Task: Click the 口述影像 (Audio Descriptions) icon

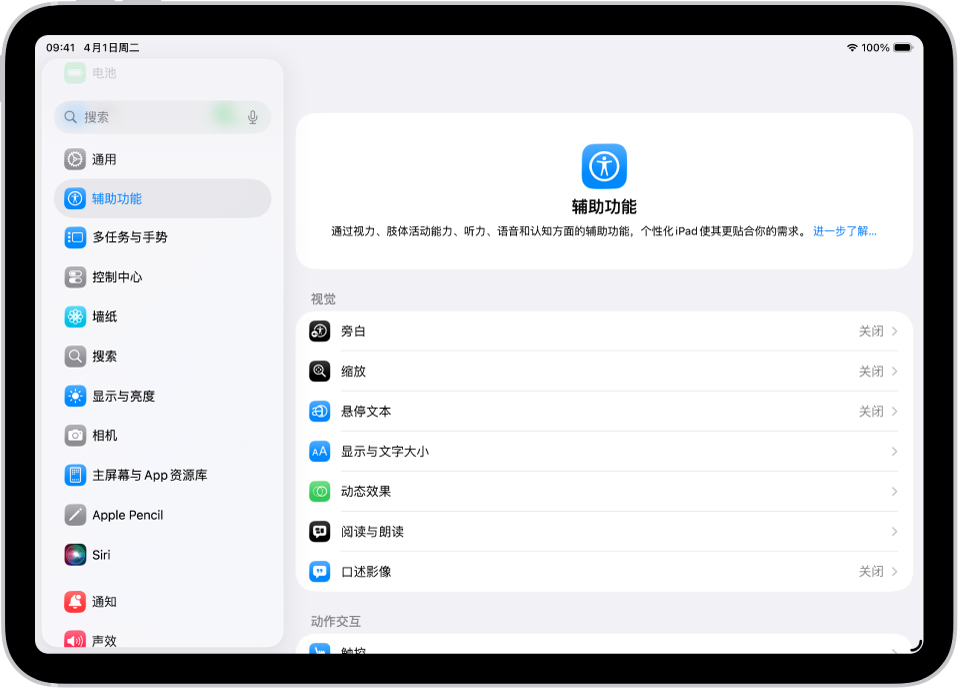Action: [x=319, y=571]
